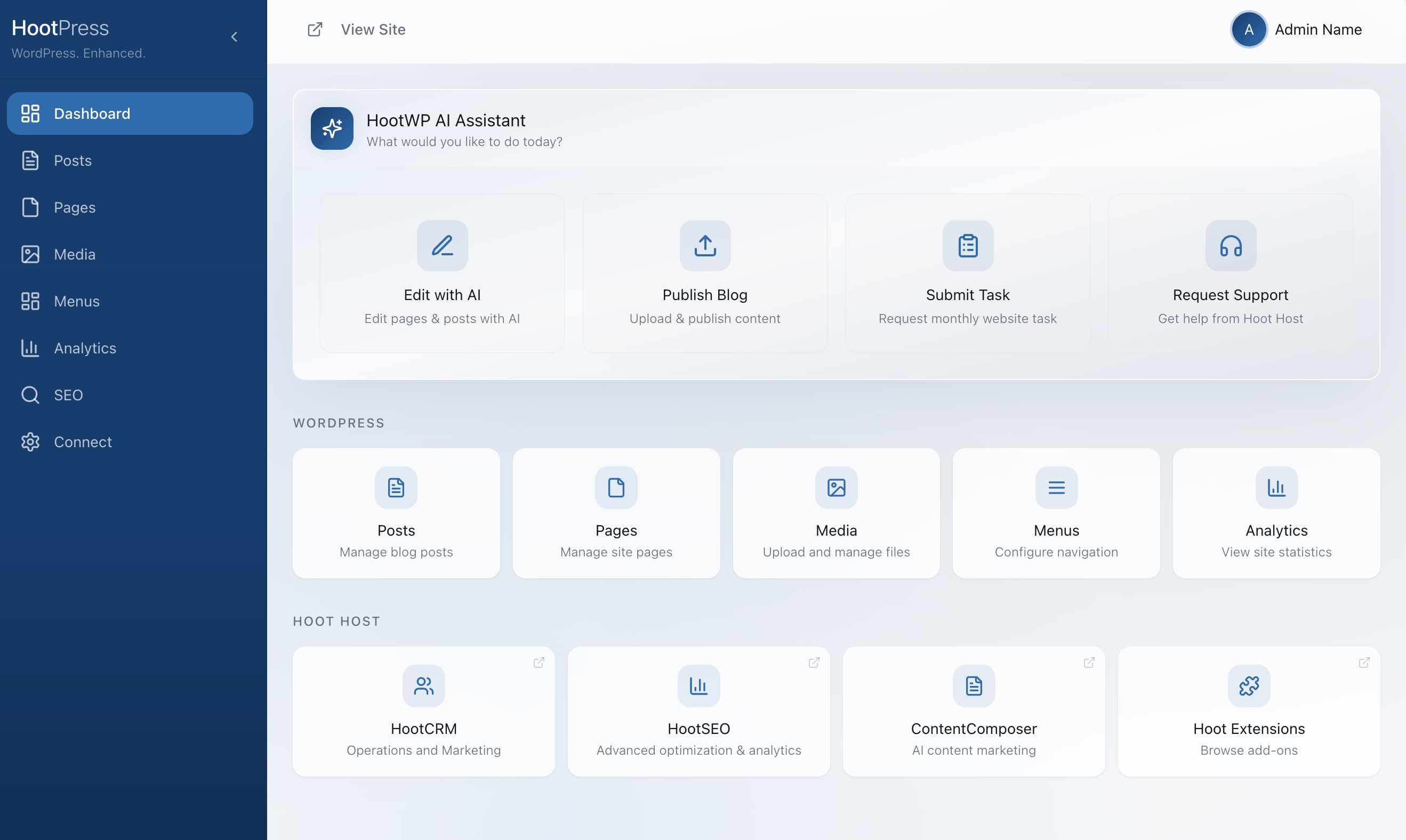Click the HootSEO bar chart icon
This screenshot has height=840, width=1406.
(698, 686)
